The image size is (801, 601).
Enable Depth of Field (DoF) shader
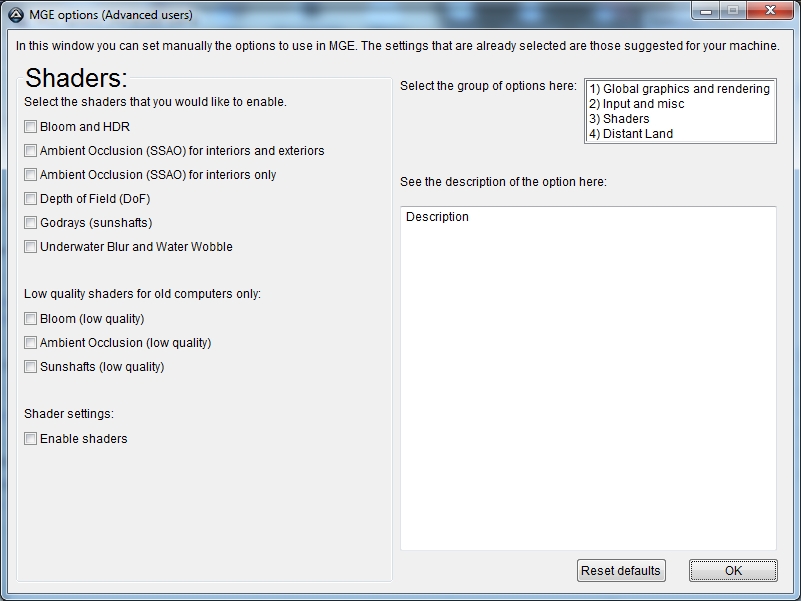coord(31,199)
